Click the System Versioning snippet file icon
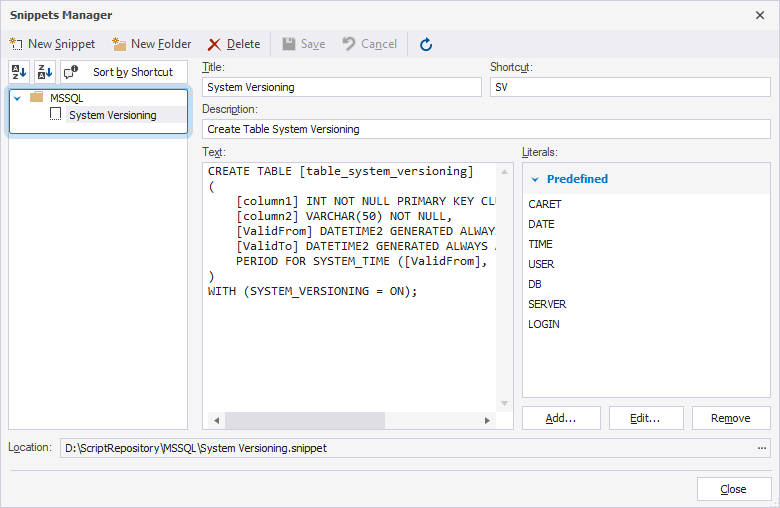 55,114
